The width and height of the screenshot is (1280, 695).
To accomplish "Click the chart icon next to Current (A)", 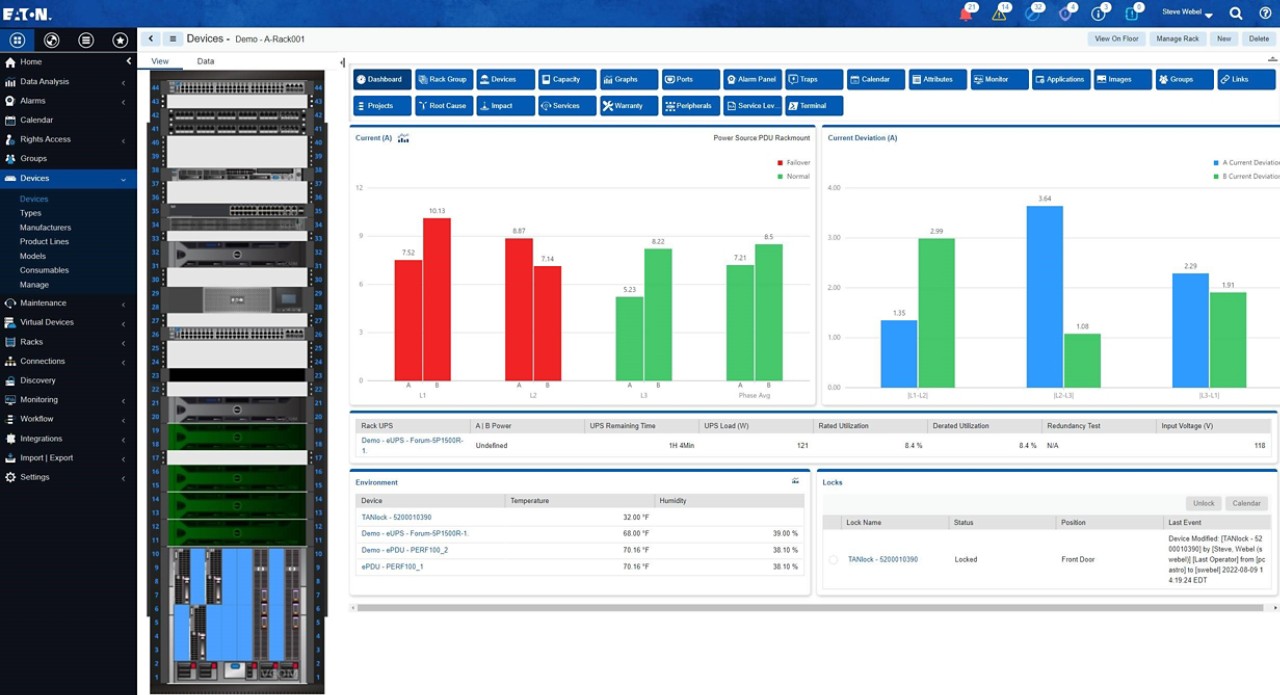I will coord(404,138).
